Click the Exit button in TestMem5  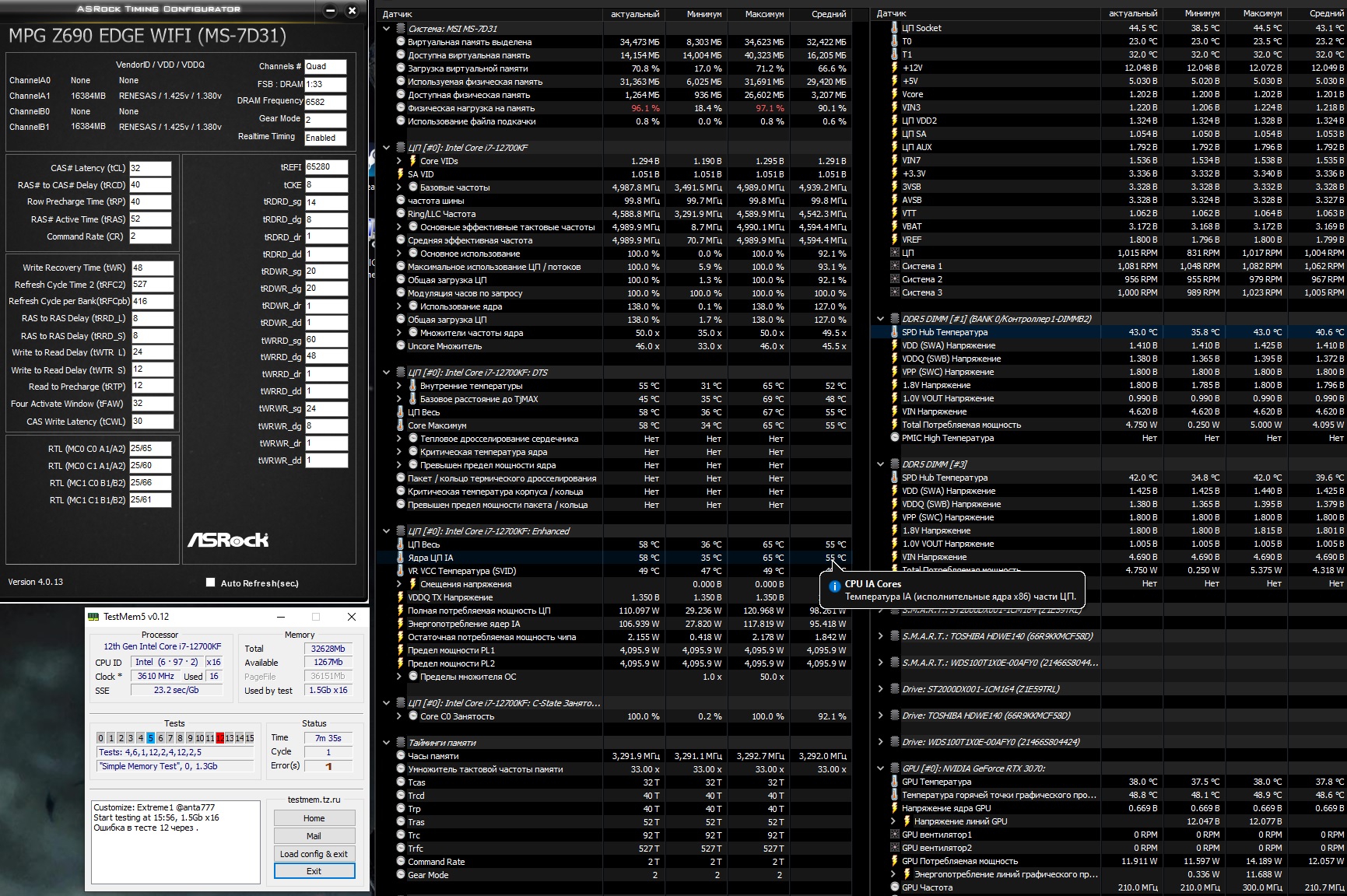314,871
